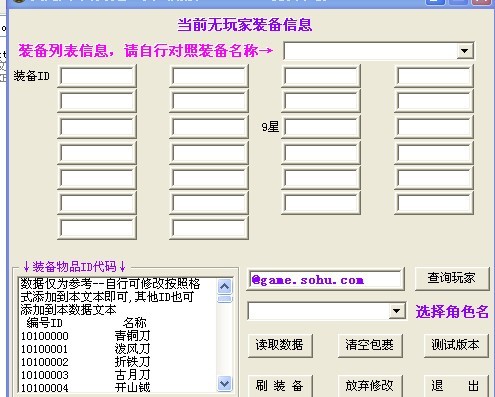The height and width of the screenshot is (397, 495).
Task: Click the input field next to 装备ID label
Action: coord(97,76)
